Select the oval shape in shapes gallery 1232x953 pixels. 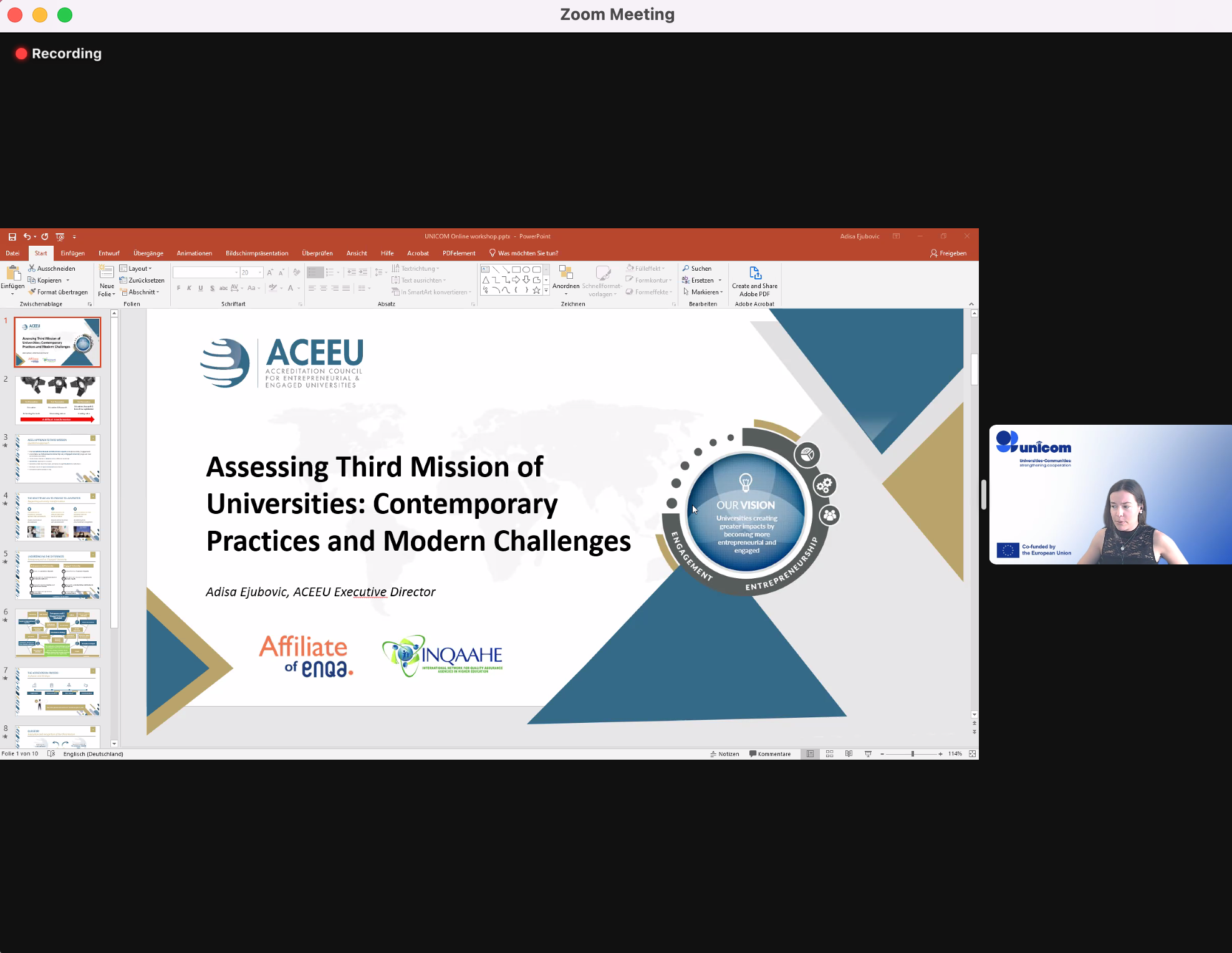click(526, 269)
